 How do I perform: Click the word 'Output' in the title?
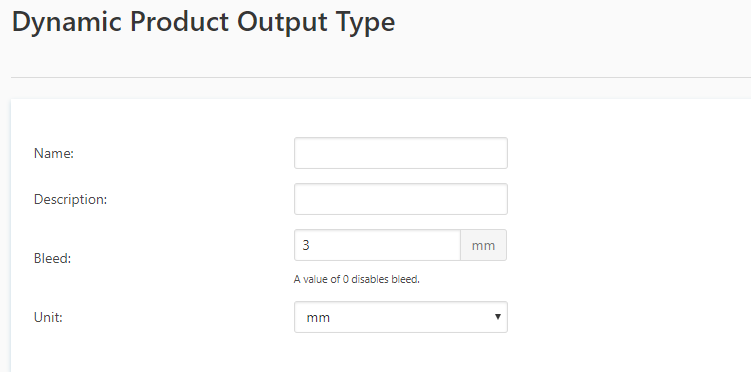click(282, 22)
